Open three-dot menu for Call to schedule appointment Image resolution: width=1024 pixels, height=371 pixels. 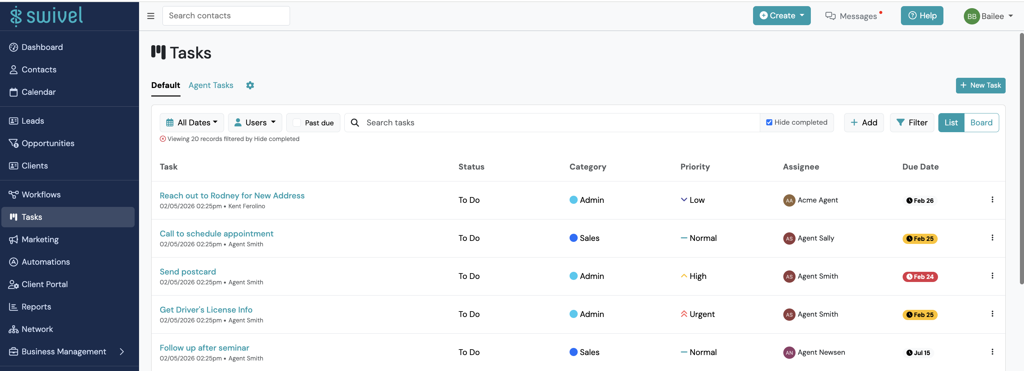pyautogui.click(x=992, y=238)
